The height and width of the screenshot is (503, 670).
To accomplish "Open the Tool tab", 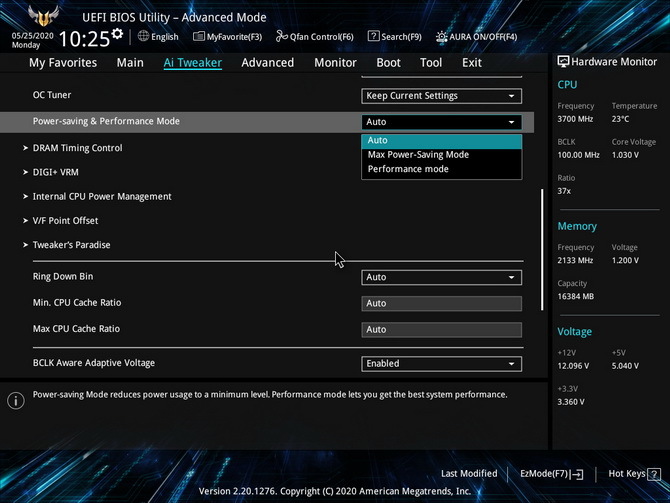I will pyautogui.click(x=431, y=63).
